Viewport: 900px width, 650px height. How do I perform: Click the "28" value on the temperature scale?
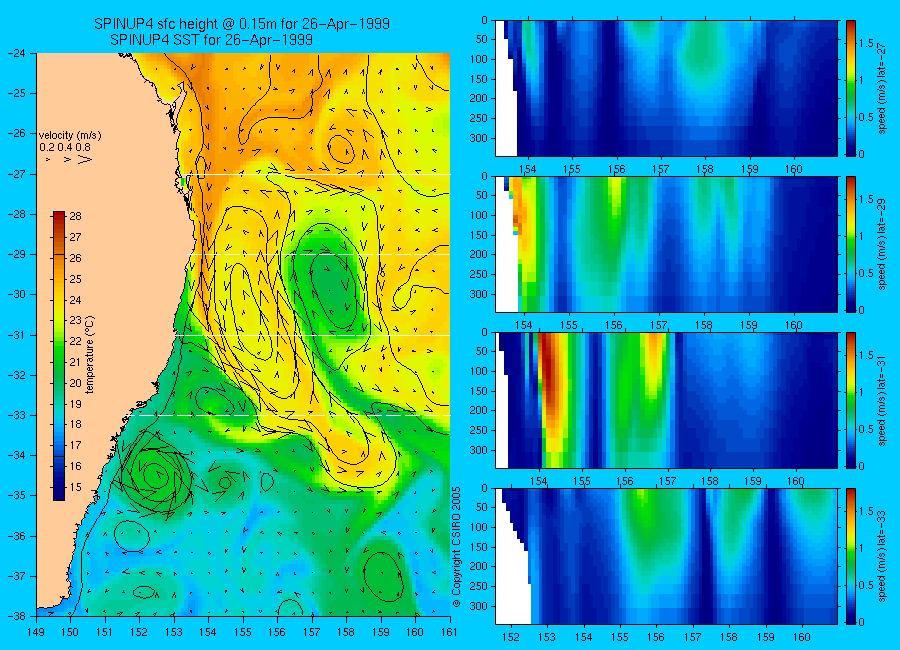(x=75, y=216)
